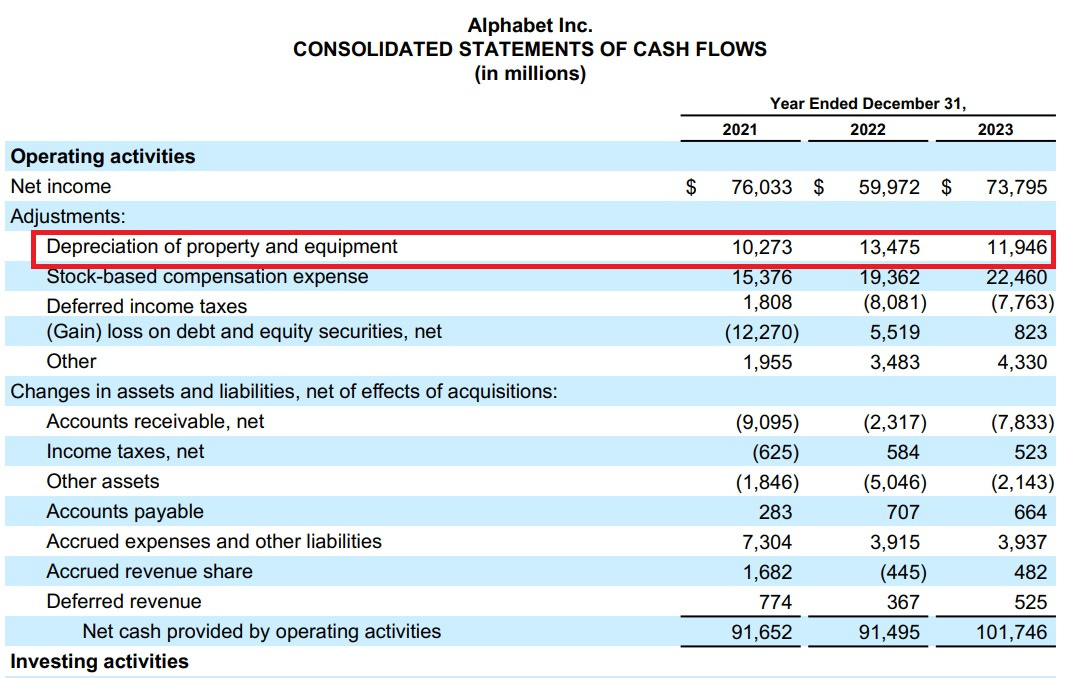Click 'Deferred revenue' row label
The height and width of the screenshot is (678, 1086).
[x=124, y=601]
